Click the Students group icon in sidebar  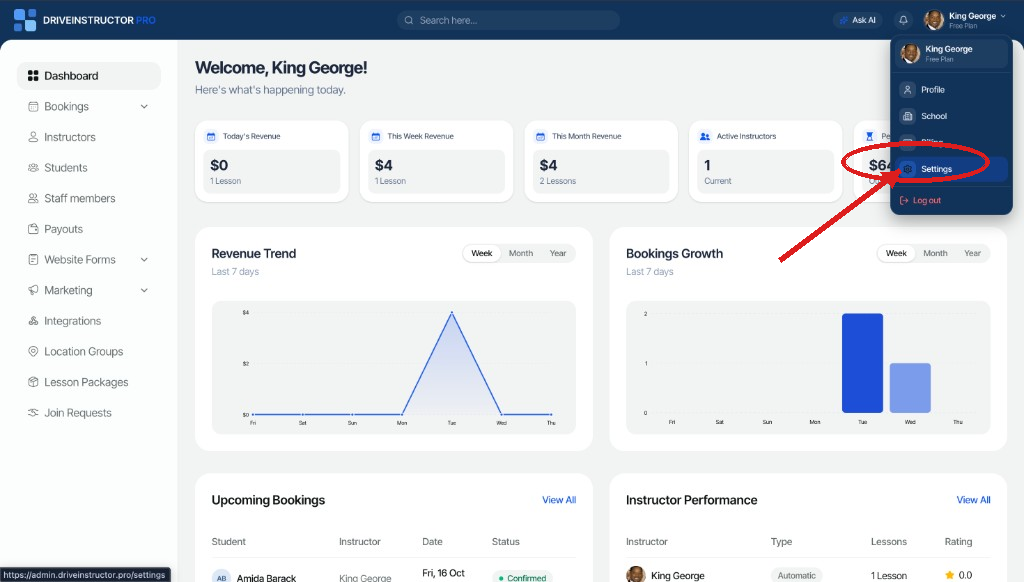[33, 168]
